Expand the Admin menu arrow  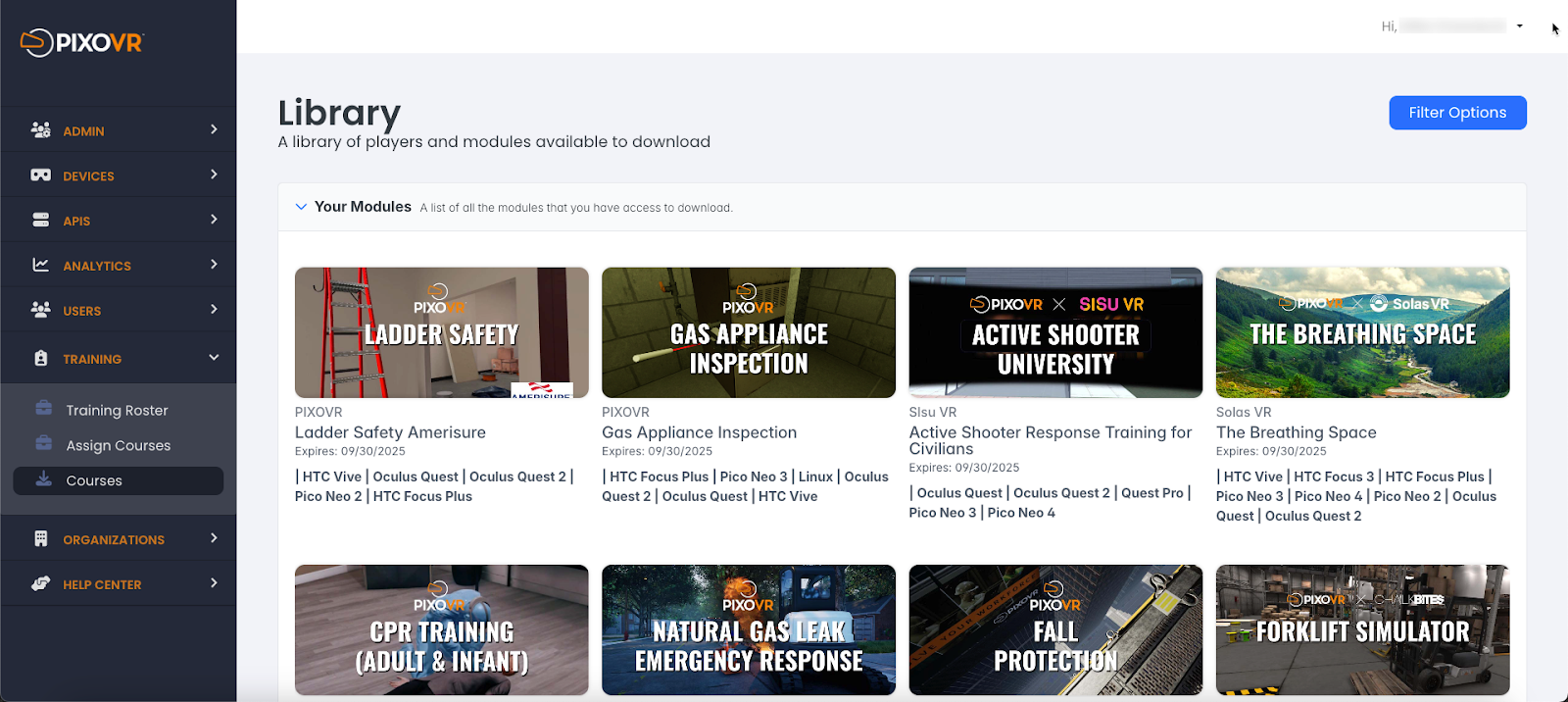coord(214,129)
